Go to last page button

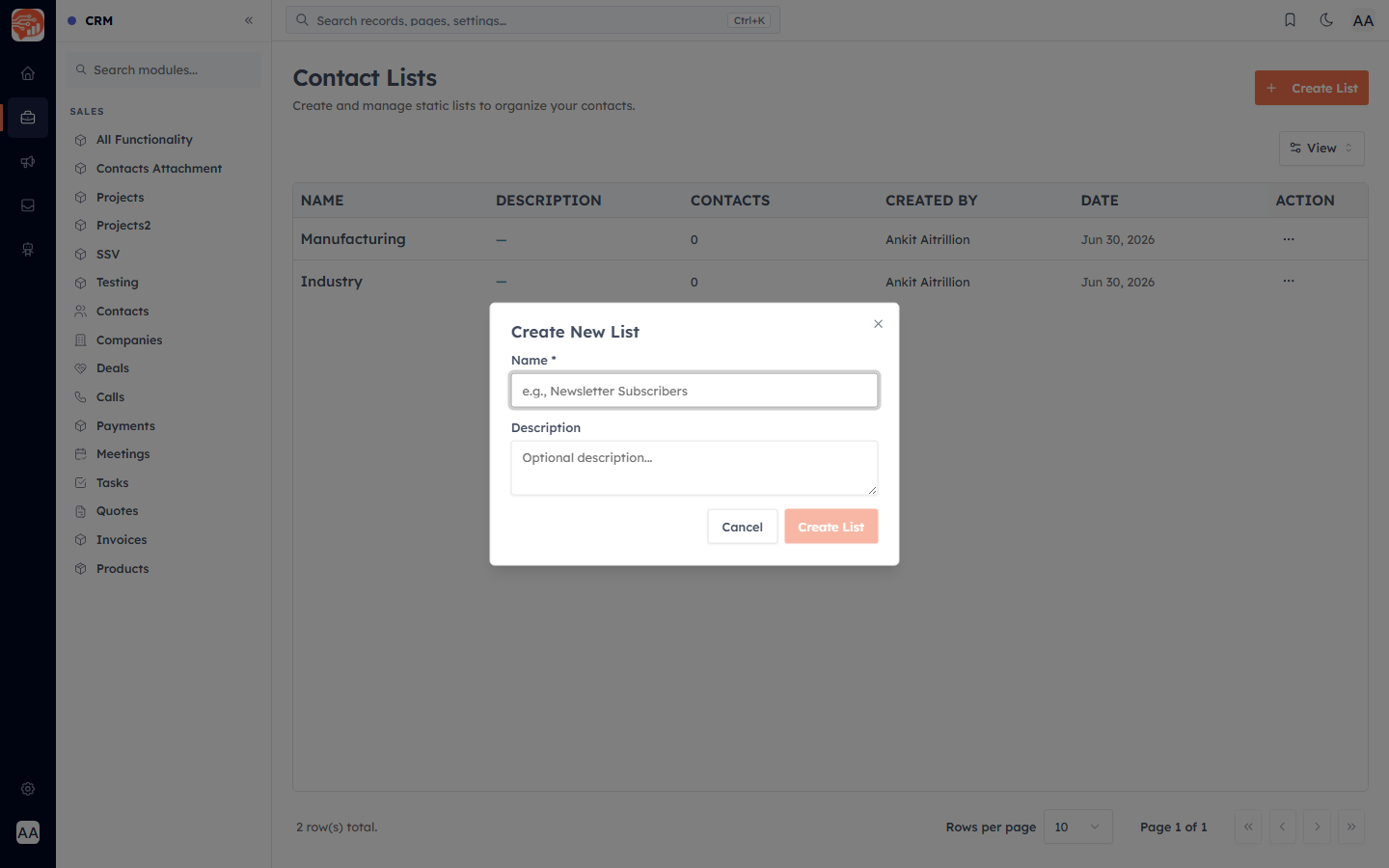click(1351, 827)
